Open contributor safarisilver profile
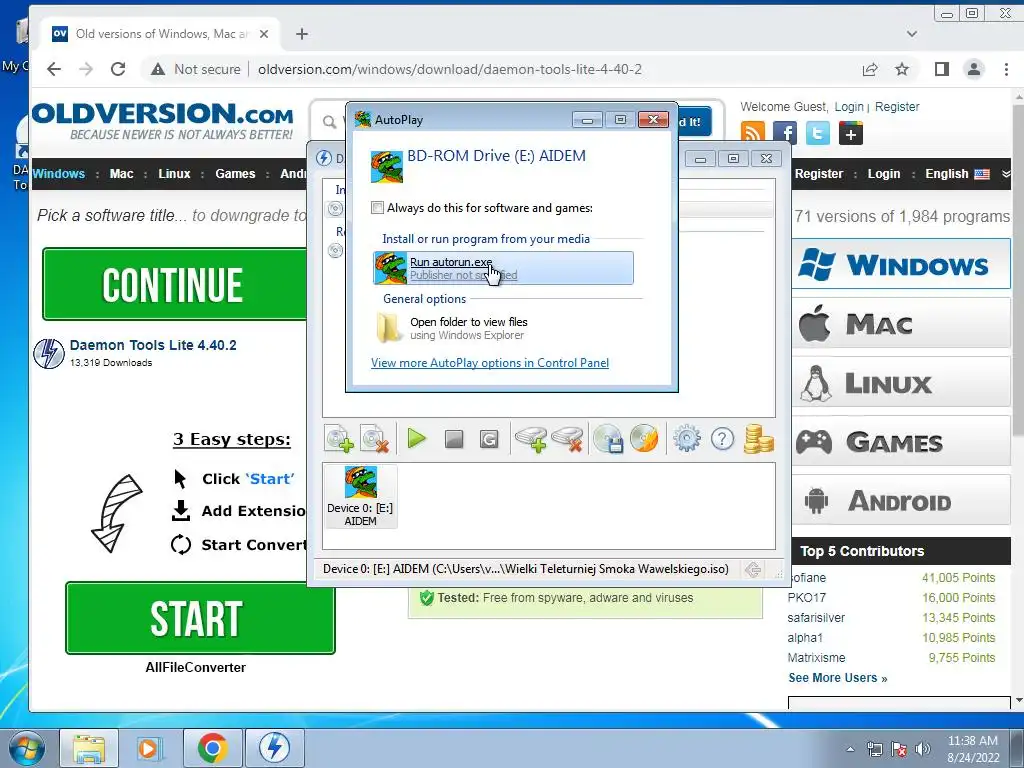The height and width of the screenshot is (768, 1024). (816, 618)
